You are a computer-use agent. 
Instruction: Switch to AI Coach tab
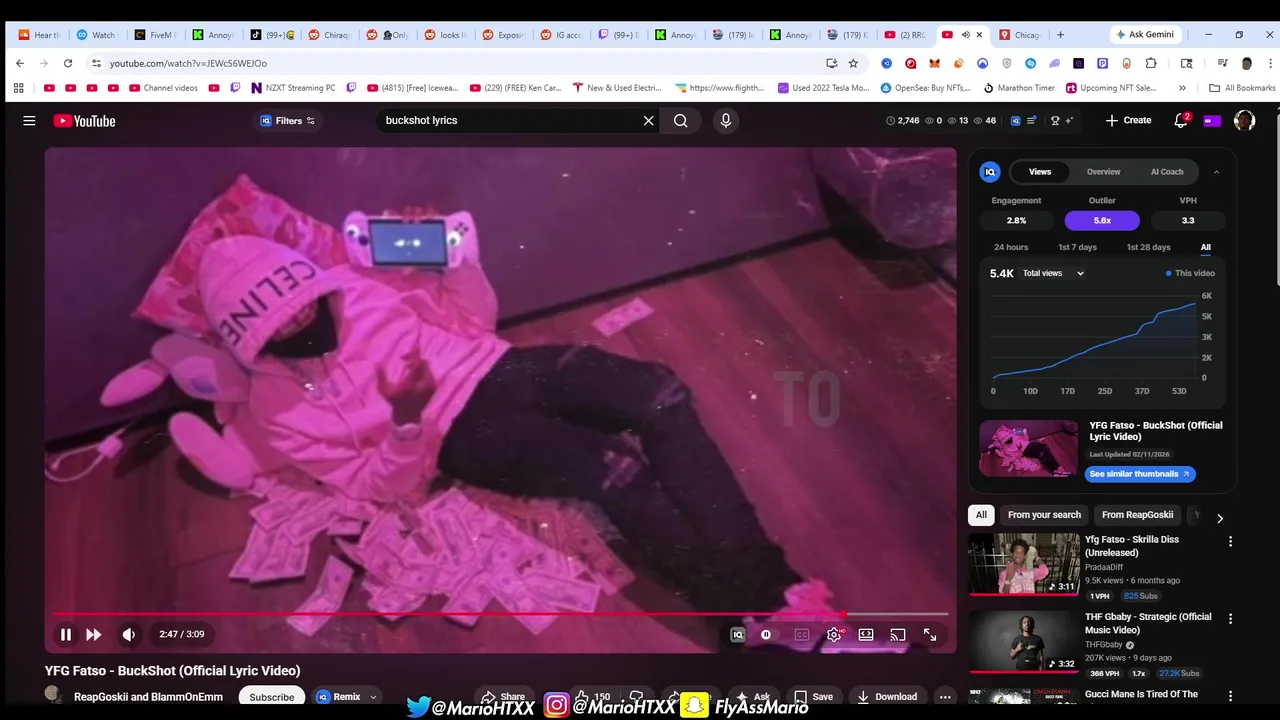click(1167, 172)
